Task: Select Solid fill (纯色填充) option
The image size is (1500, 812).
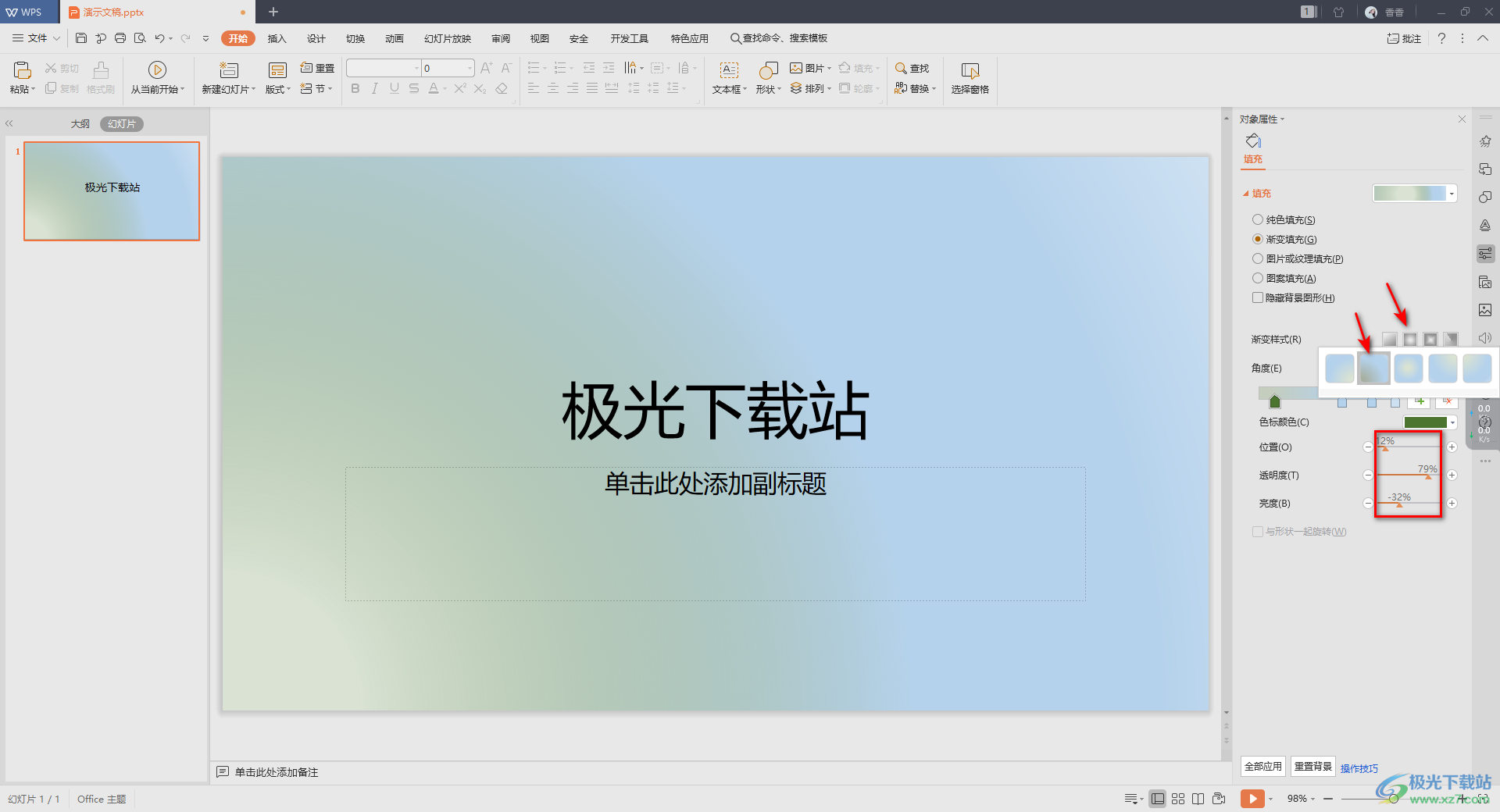Action: (1284, 220)
